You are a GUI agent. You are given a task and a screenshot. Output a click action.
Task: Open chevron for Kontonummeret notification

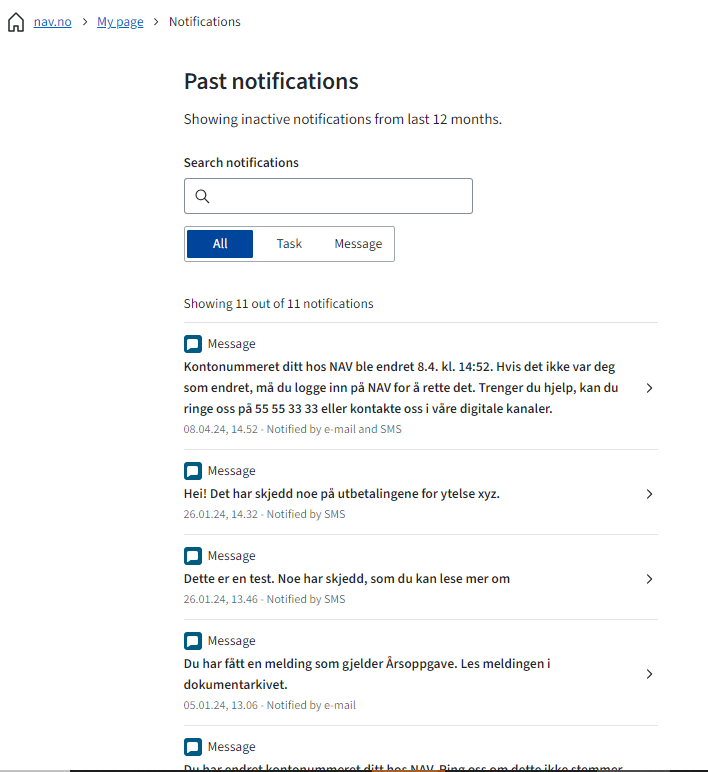649,388
